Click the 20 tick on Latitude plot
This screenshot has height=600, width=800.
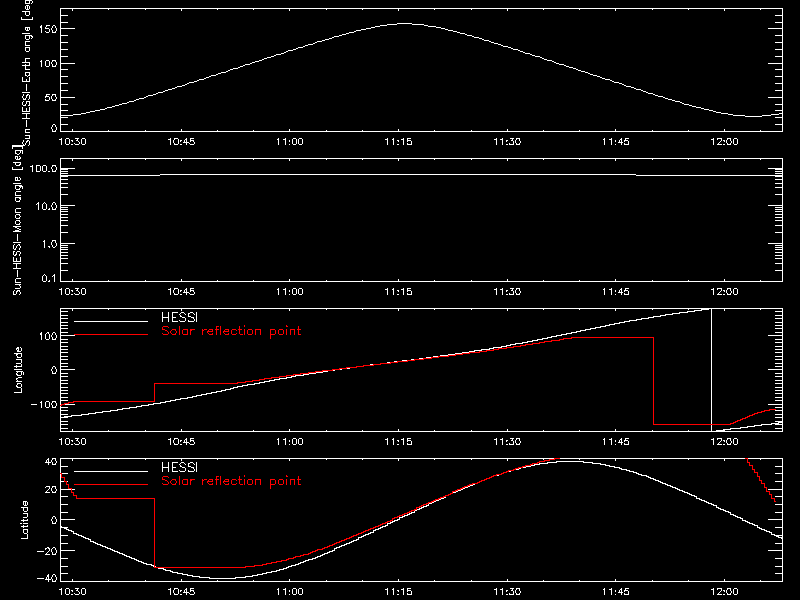pyautogui.click(x=51, y=490)
